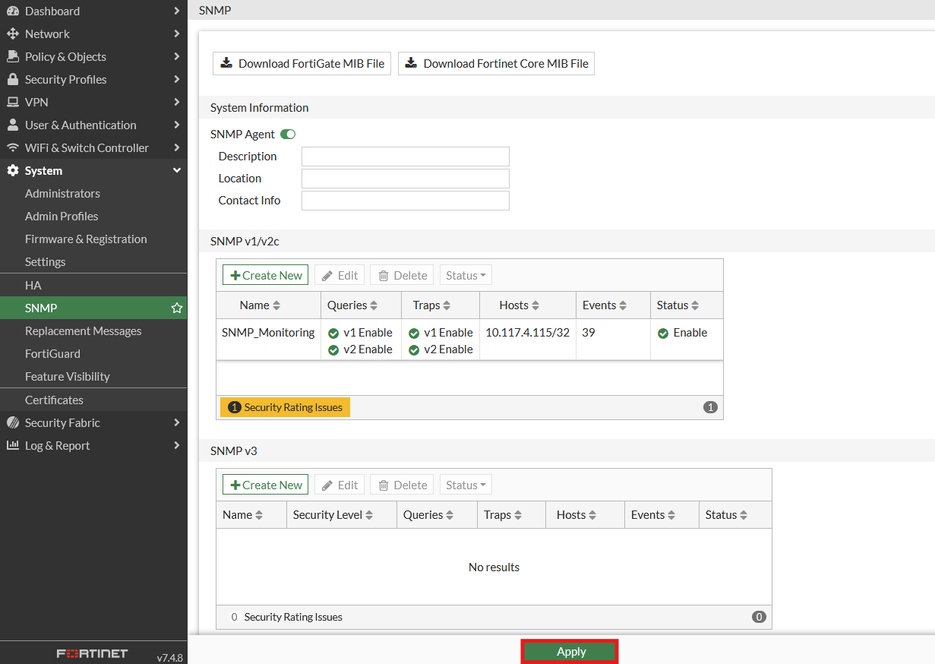Open the Certificates menu item
Image resolution: width=935 pixels, height=664 pixels.
click(x=54, y=400)
